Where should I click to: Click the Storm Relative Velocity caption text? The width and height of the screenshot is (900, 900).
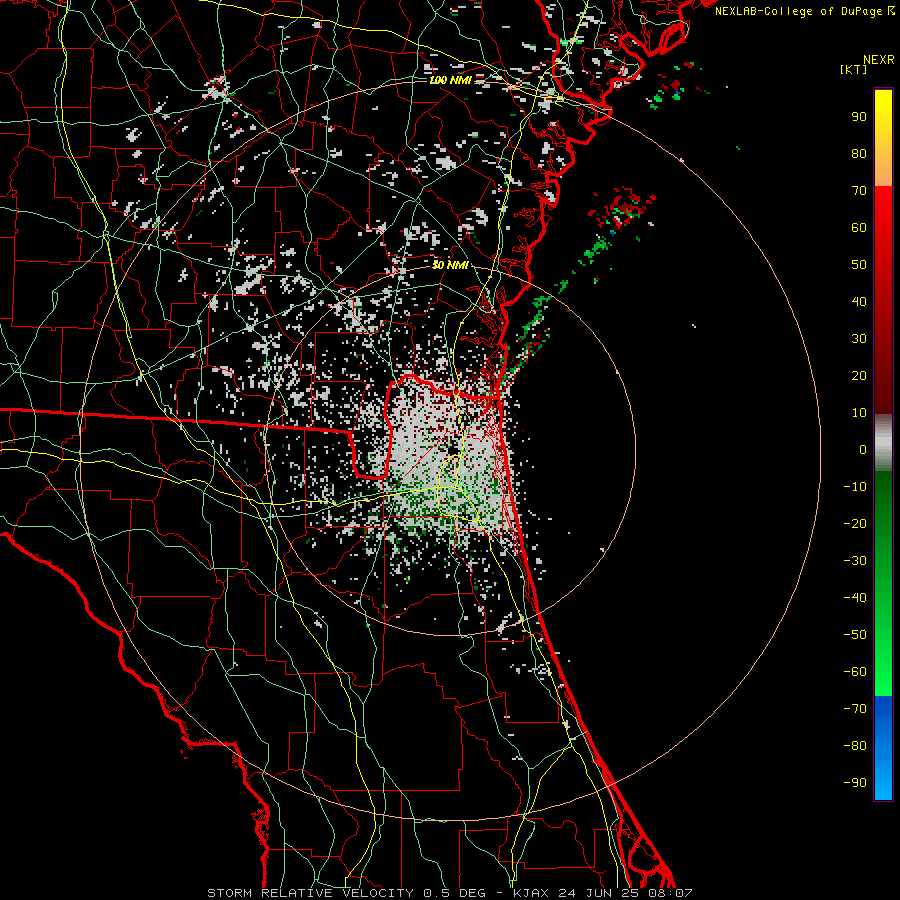(x=450, y=893)
